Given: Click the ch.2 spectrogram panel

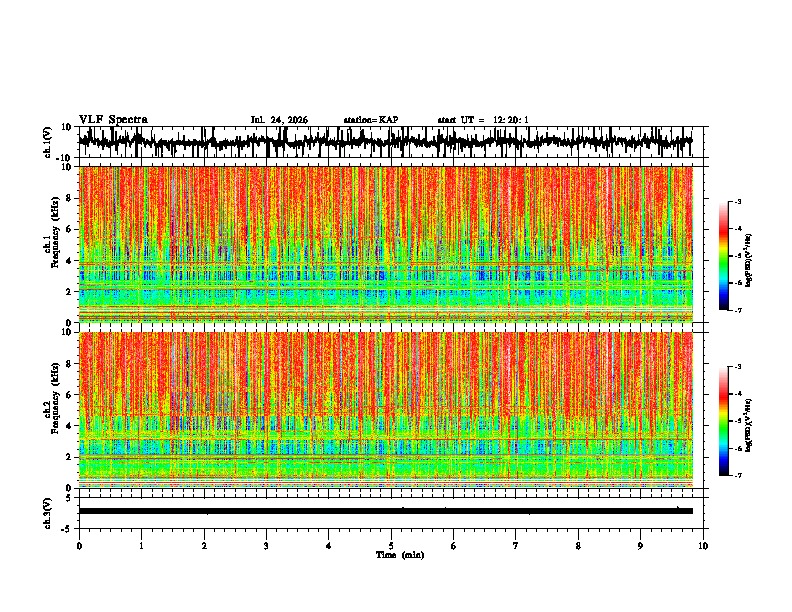Looking at the screenshot, I should (x=385, y=410).
